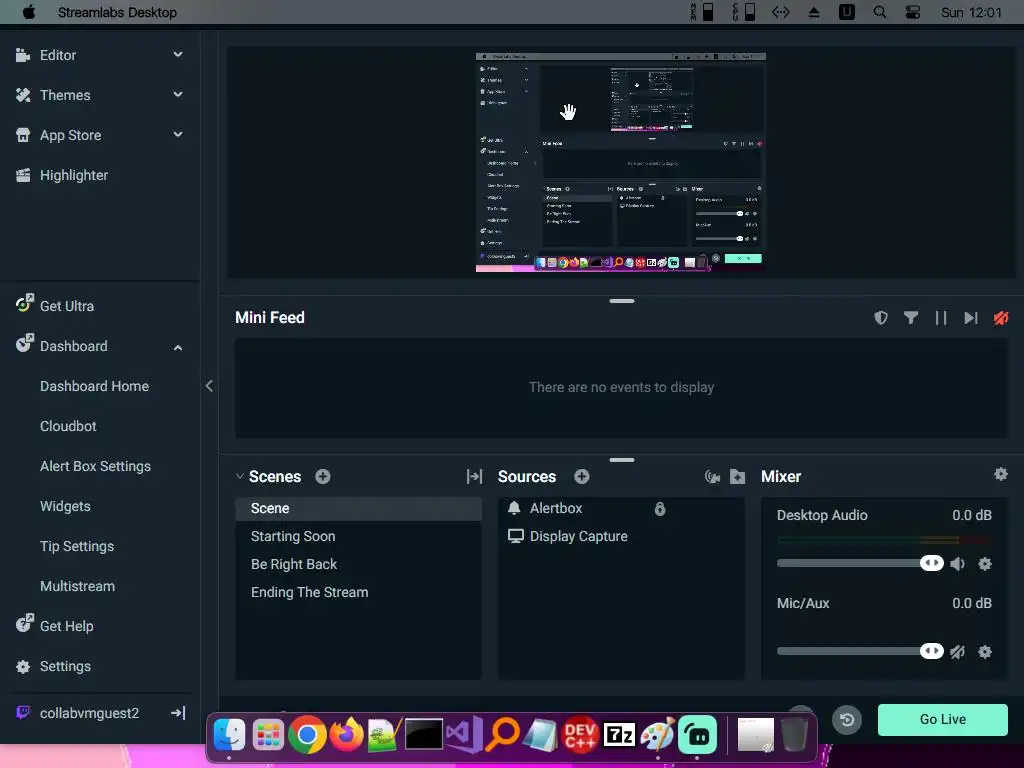
Task: Launch Firefox from the dock
Action: tap(346, 735)
